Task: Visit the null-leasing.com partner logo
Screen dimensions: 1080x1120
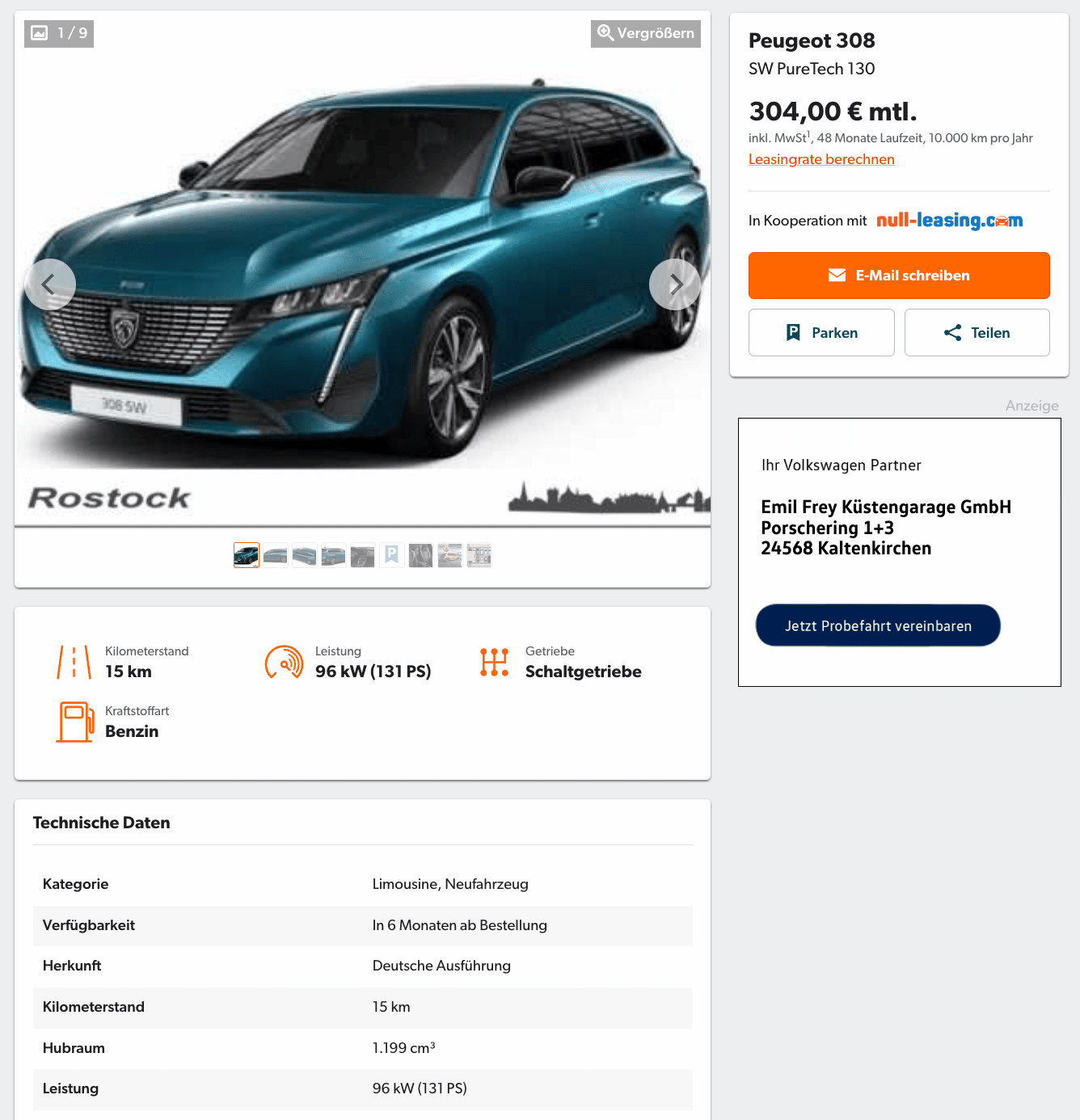Action: click(x=950, y=220)
